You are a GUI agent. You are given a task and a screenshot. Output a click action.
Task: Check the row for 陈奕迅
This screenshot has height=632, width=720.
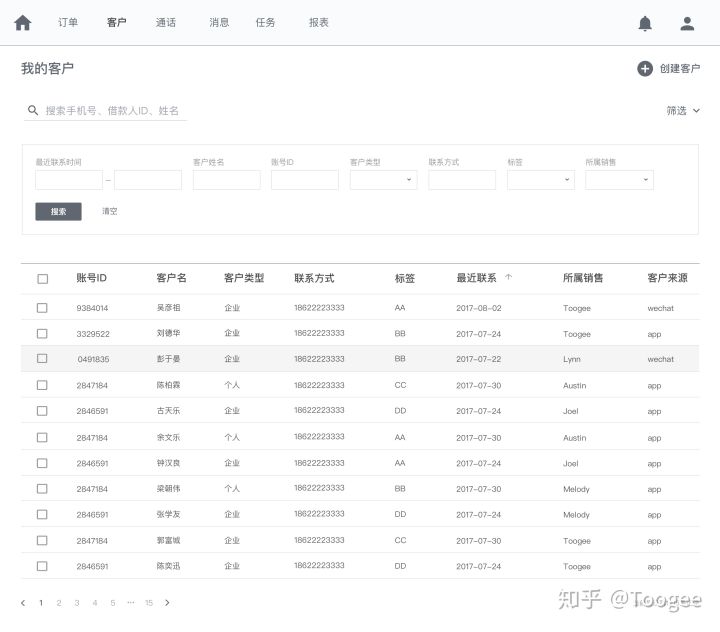tap(42, 566)
